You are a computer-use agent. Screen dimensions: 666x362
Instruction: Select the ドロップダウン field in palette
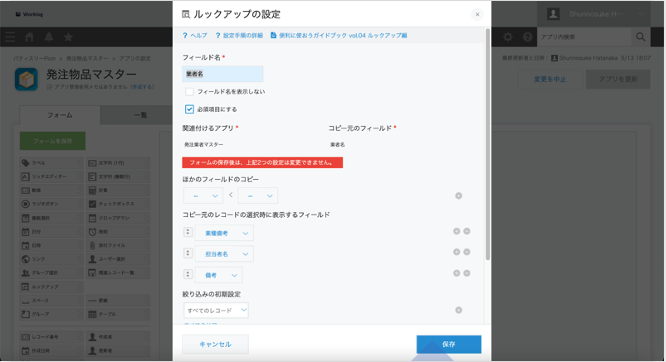118,218
